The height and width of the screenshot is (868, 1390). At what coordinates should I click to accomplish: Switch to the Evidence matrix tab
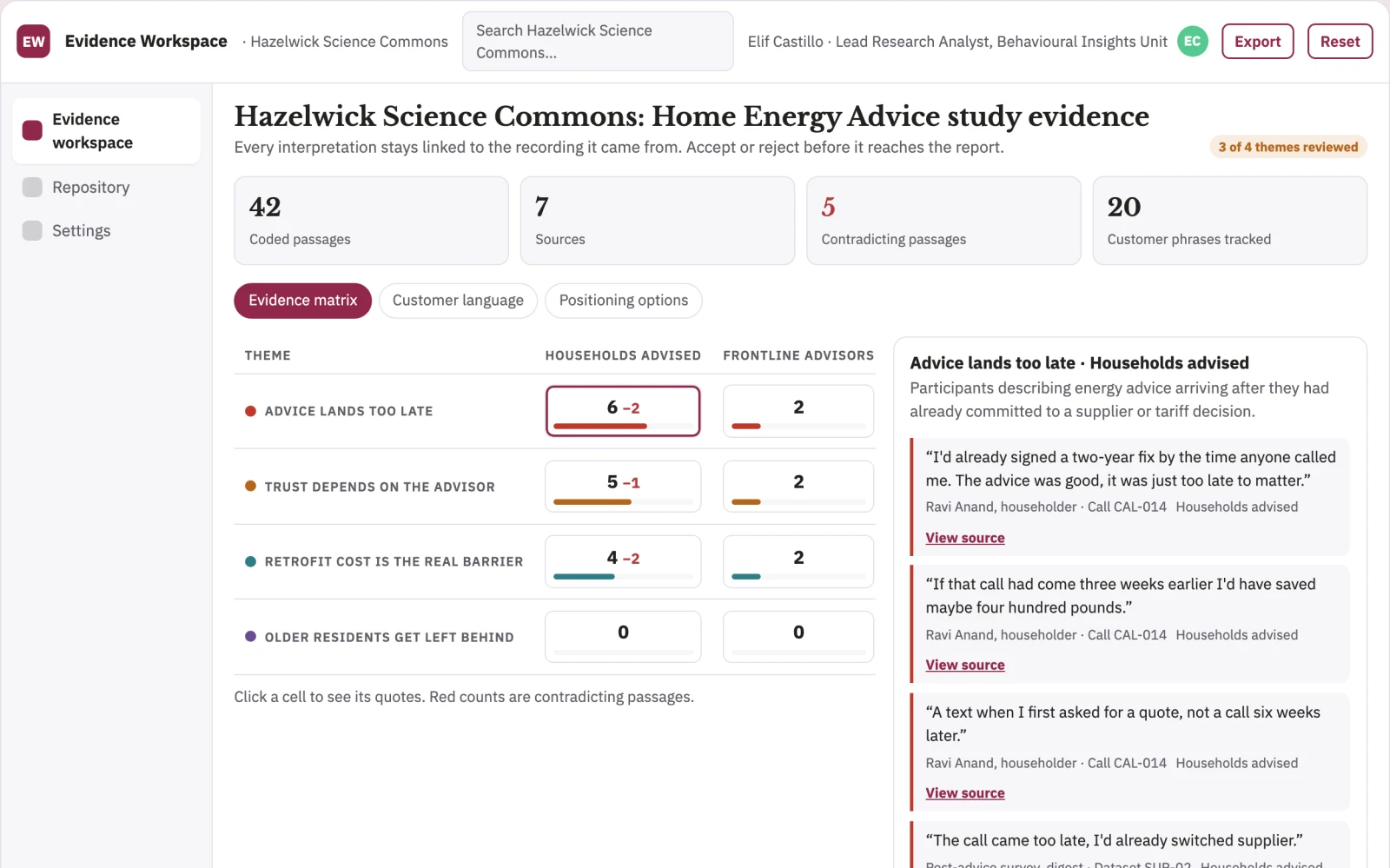[302, 301]
